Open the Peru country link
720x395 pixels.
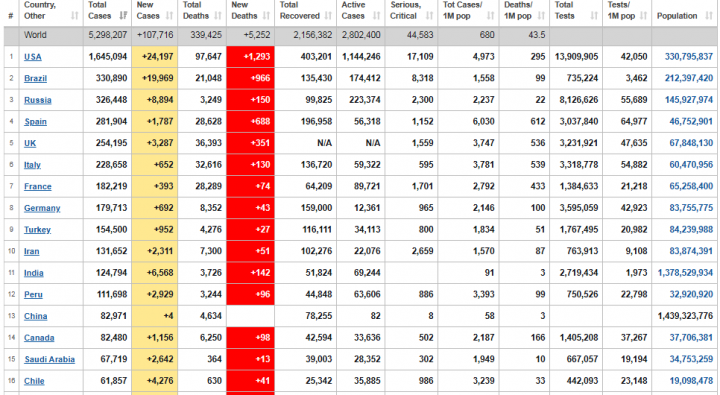tap(33, 294)
